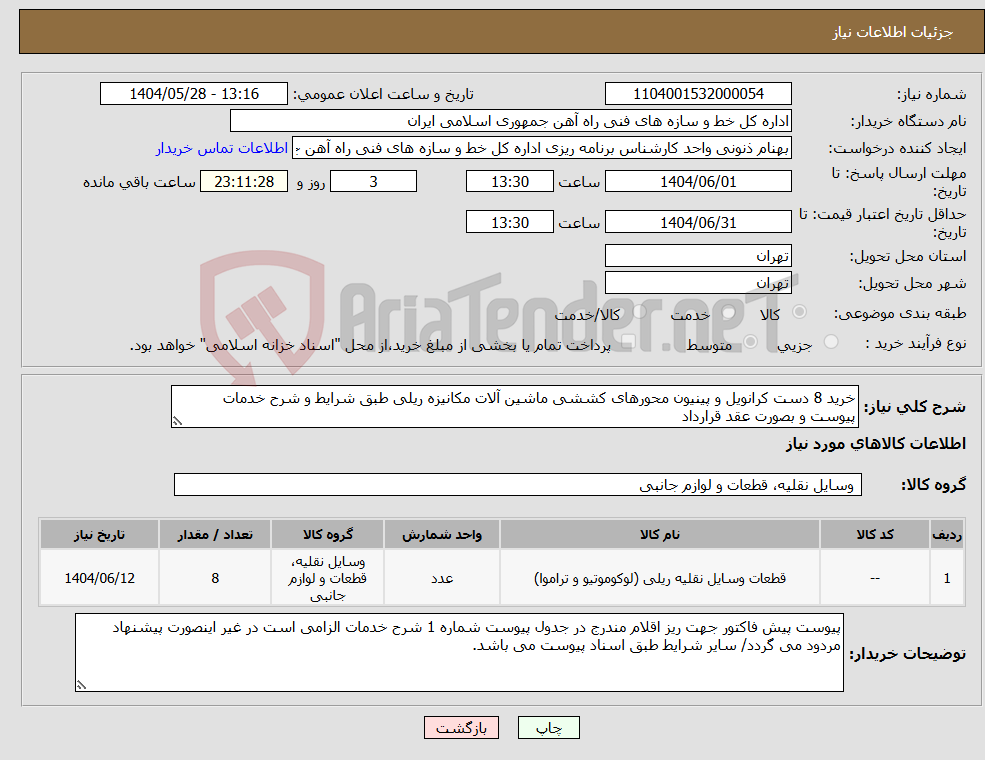Image resolution: width=985 pixels, height=760 pixels.
Task: Click the announcement date-time field 1404/05/28
Action: click(193, 94)
